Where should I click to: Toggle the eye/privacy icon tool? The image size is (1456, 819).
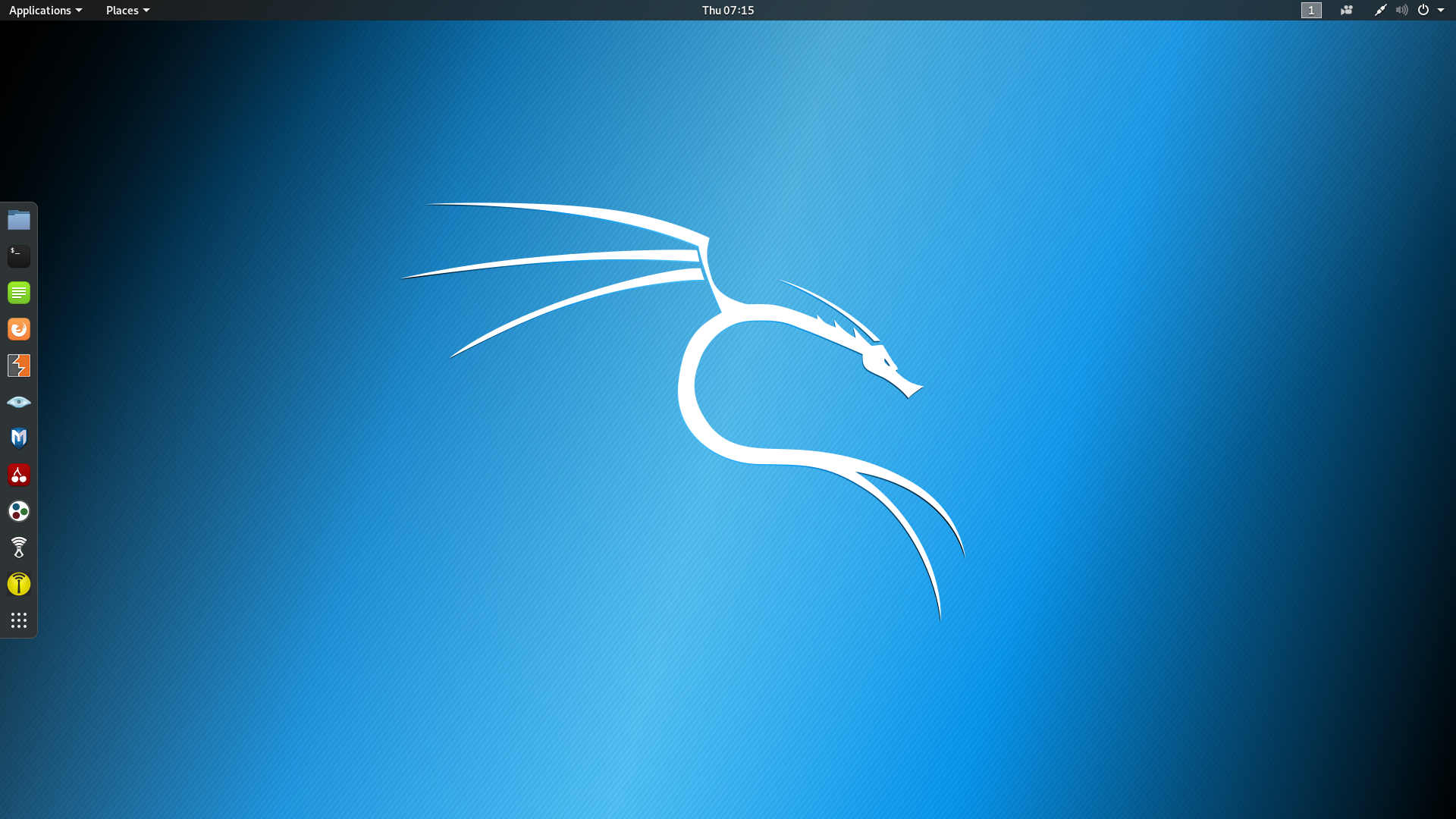click(18, 402)
